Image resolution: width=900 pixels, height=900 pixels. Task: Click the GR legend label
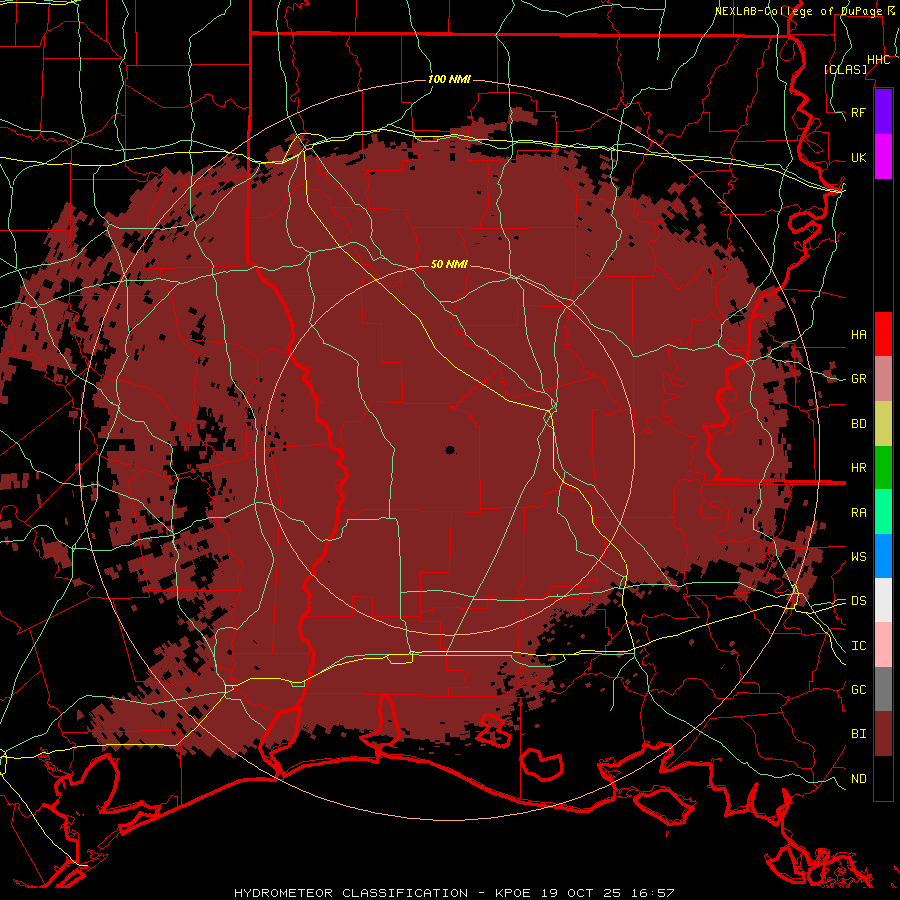click(x=859, y=379)
